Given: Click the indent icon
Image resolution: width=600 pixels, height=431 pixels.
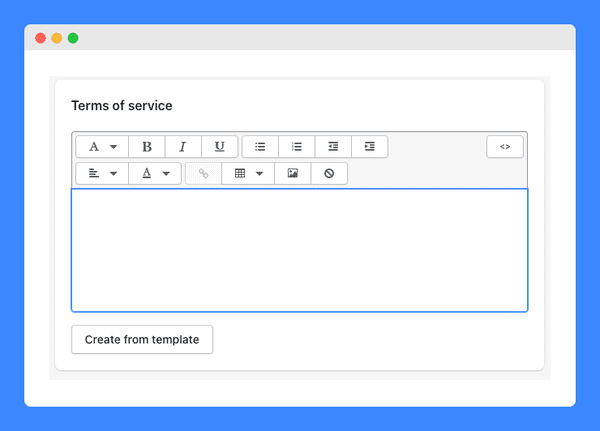Looking at the screenshot, I should [370, 147].
